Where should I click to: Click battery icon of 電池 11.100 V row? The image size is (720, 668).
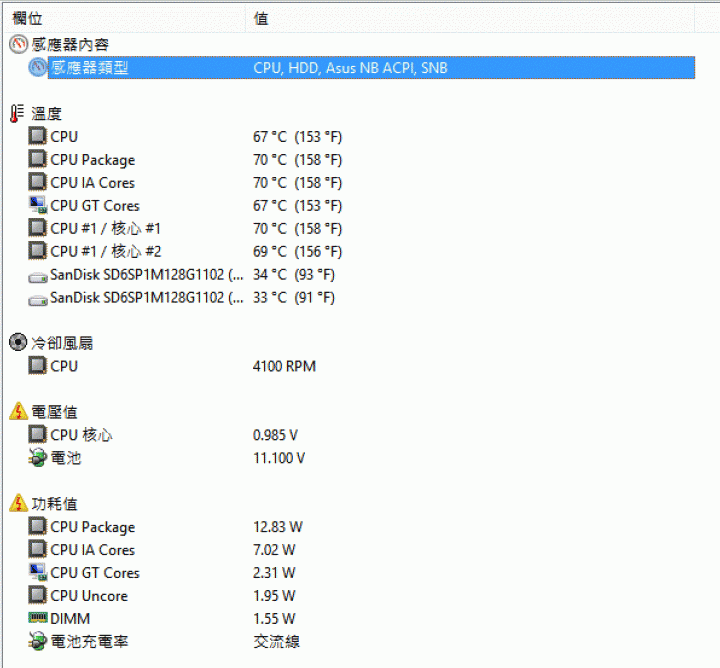click(x=37, y=458)
